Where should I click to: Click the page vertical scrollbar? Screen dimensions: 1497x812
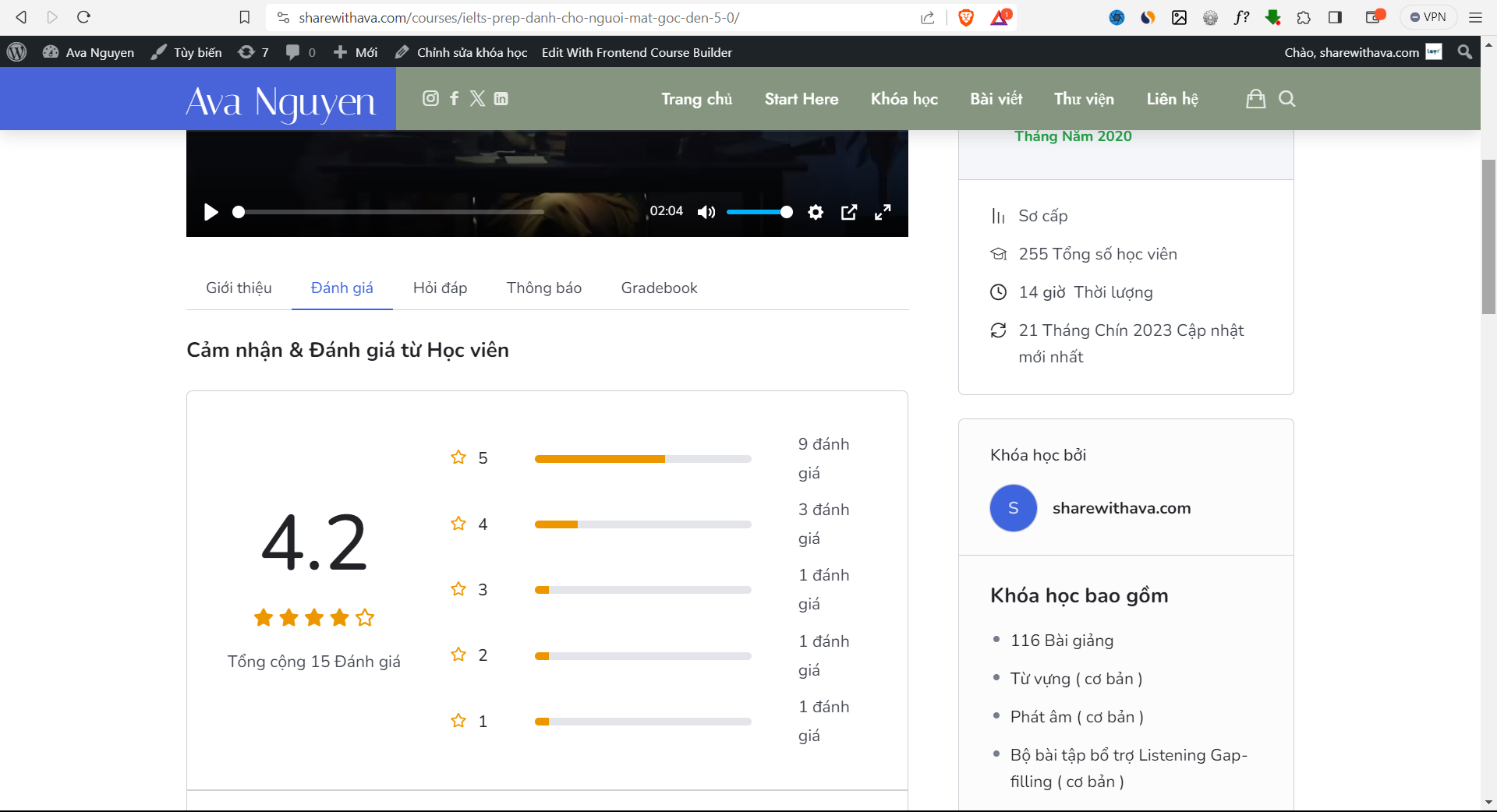pos(1488,237)
